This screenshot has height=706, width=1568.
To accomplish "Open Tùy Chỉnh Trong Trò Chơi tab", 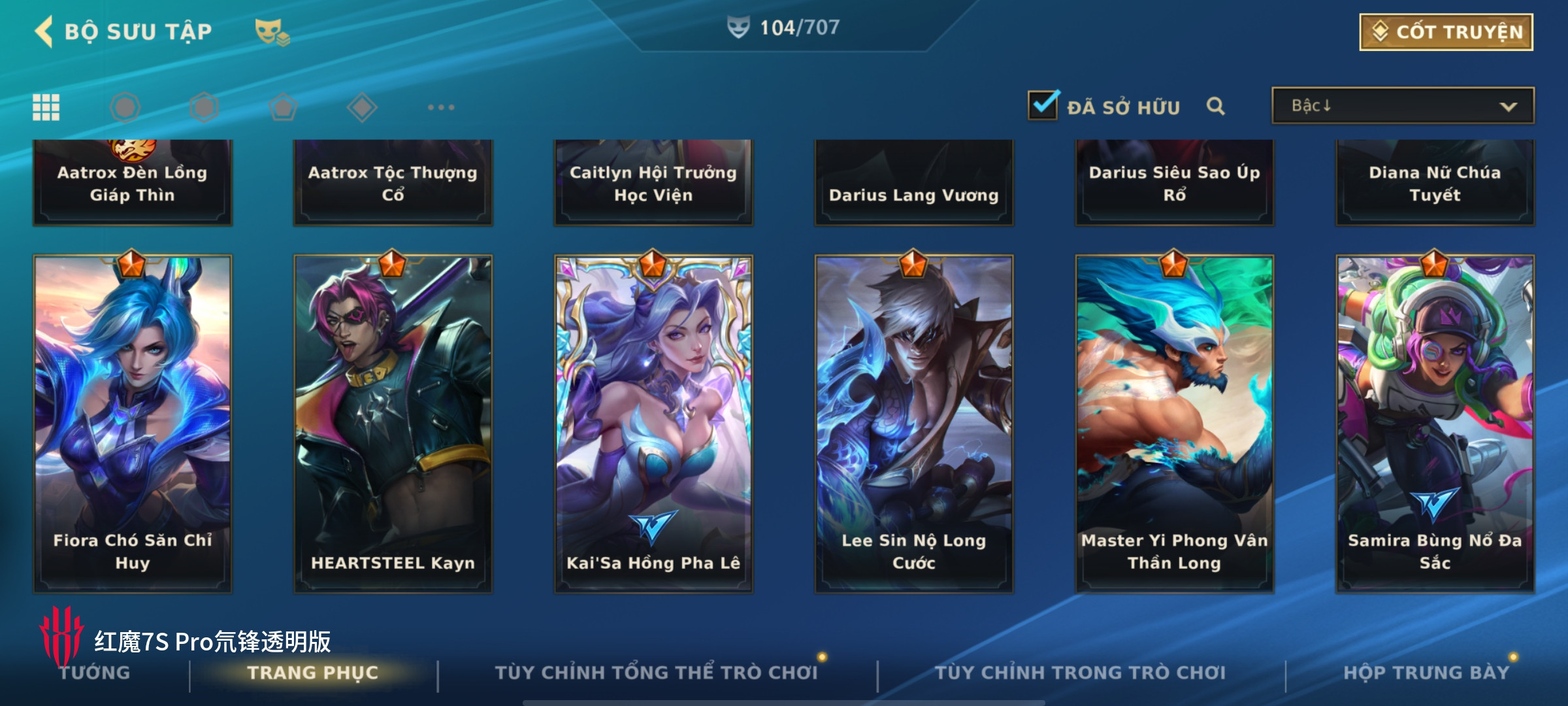I will [x=1080, y=673].
